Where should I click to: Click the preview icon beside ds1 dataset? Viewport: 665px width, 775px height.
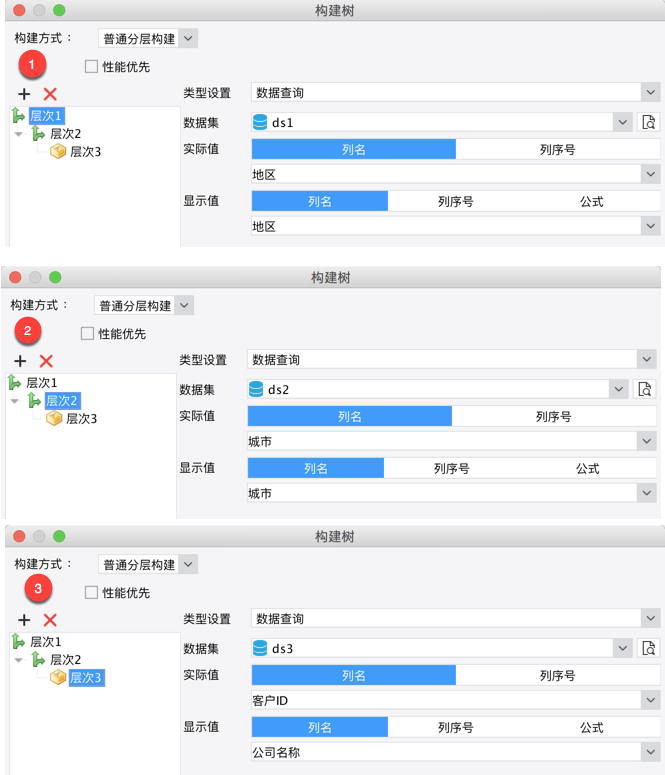pos(650,122)
